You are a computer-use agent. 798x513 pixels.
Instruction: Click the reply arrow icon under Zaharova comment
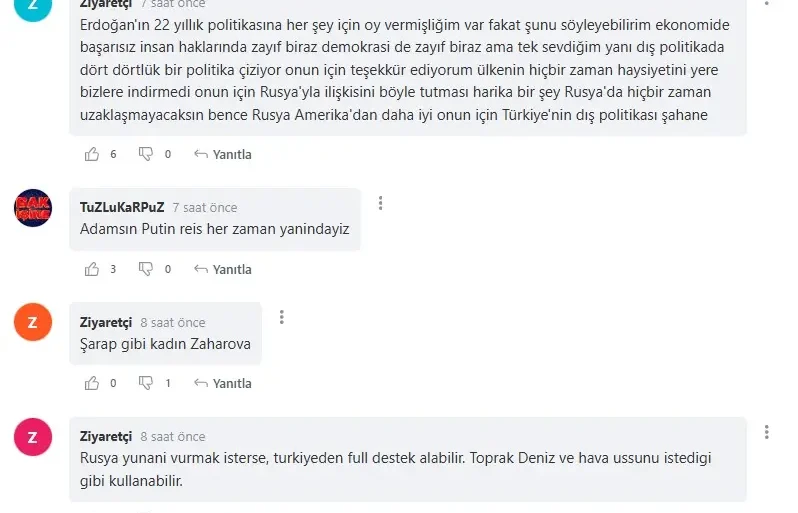pos(201,383)
